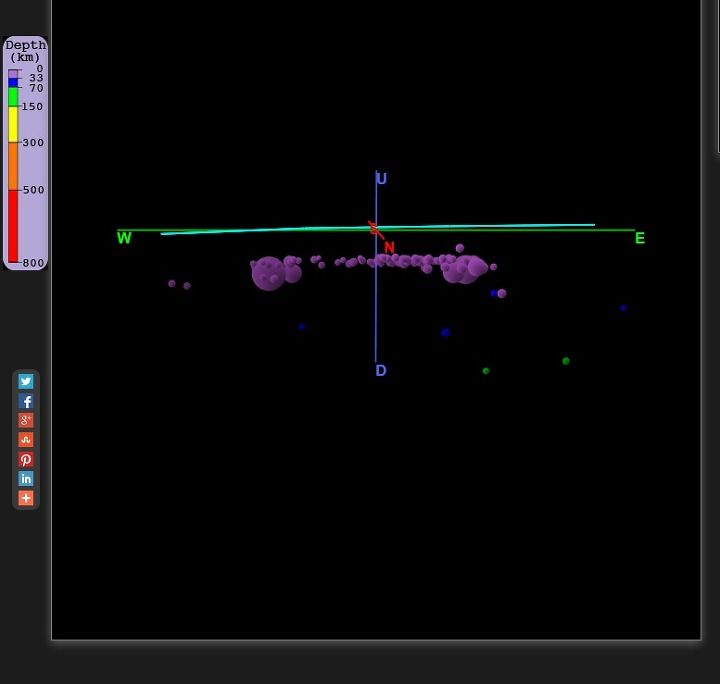Share on Facebook icon
Image resolution: width=720 pixels, height=684 pixels.
coord(26,401)
